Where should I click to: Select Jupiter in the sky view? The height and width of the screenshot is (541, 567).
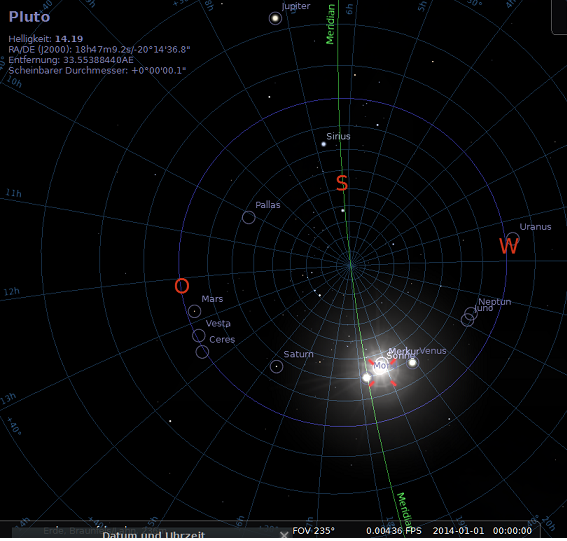(x=275, y=18)
